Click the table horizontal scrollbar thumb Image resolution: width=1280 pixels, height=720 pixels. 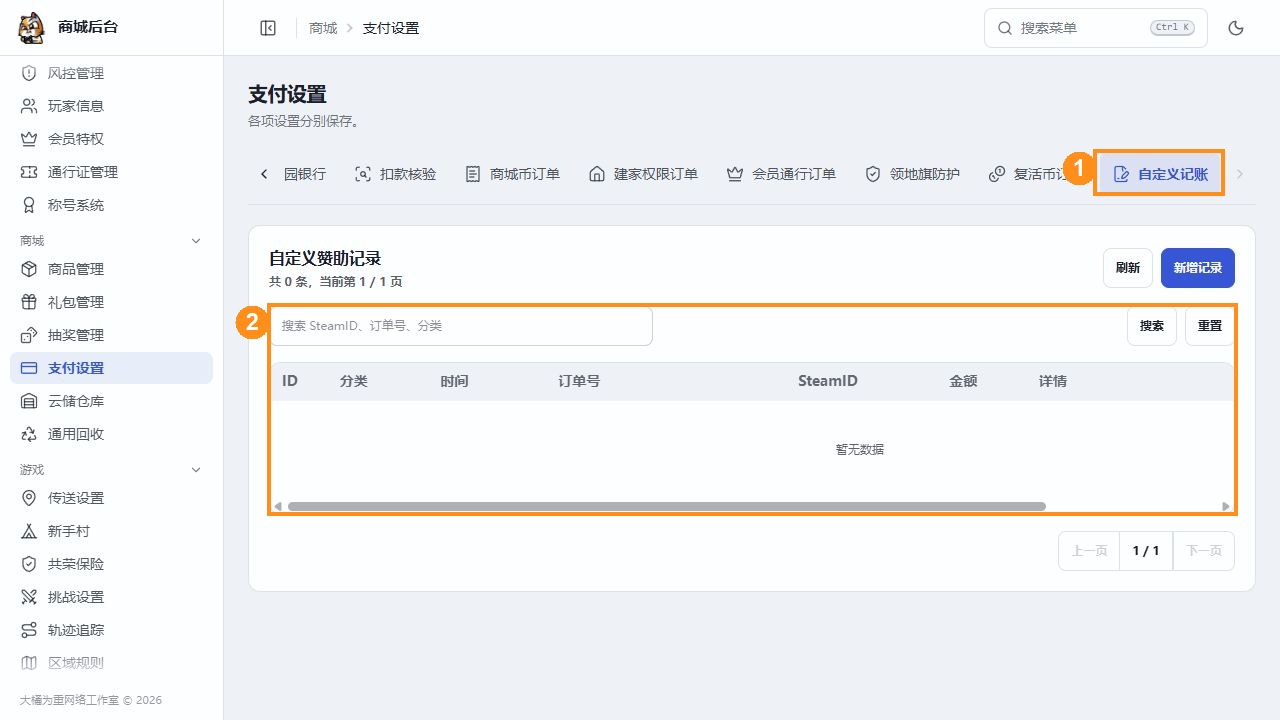coord(667,506)
